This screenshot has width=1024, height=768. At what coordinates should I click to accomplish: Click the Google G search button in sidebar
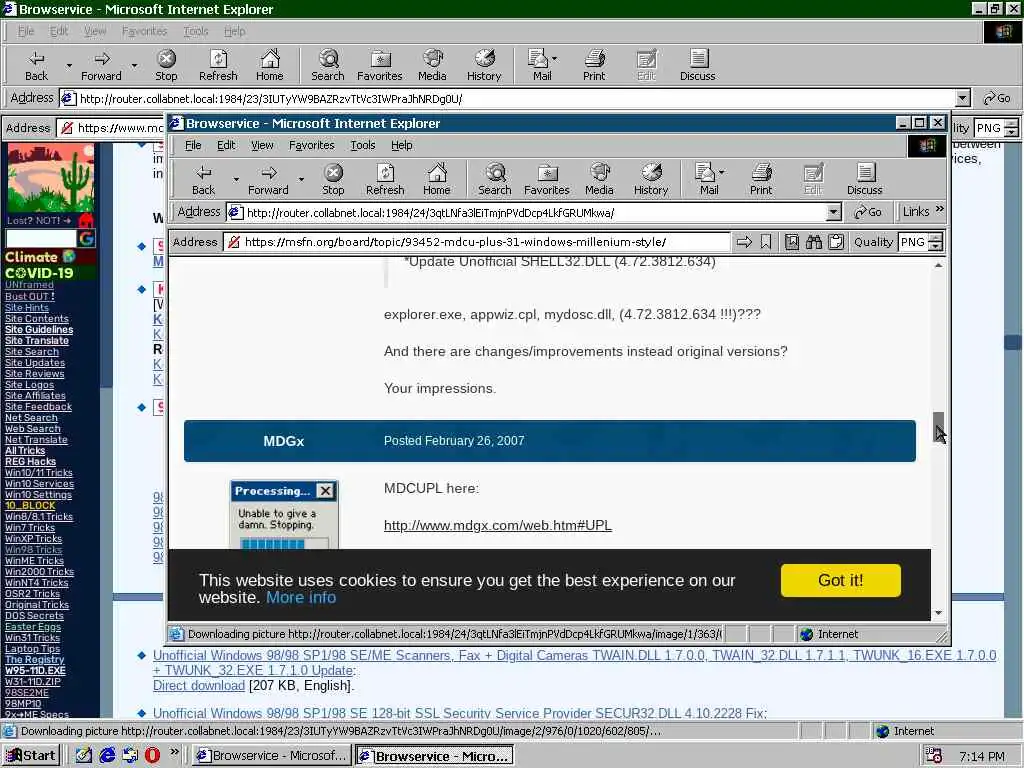pyautogui.click(x=86, y=238)
